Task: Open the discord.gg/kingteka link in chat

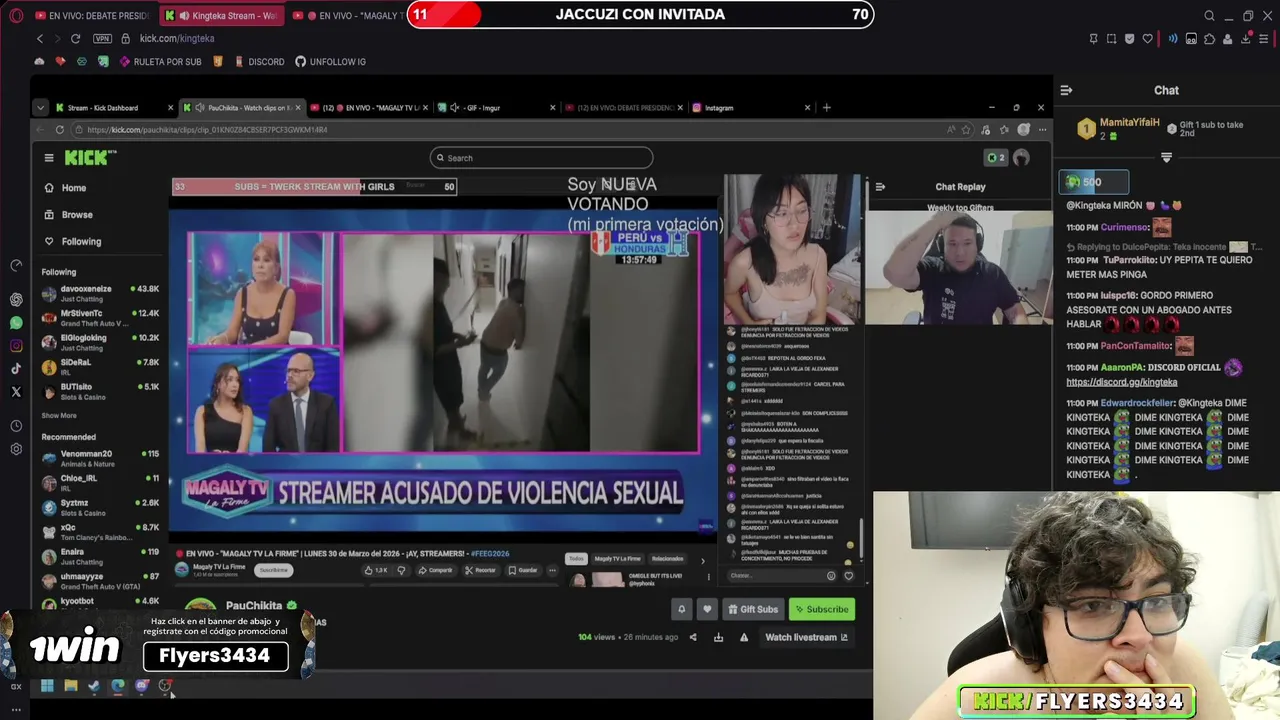Action: tap(1121, 382)
